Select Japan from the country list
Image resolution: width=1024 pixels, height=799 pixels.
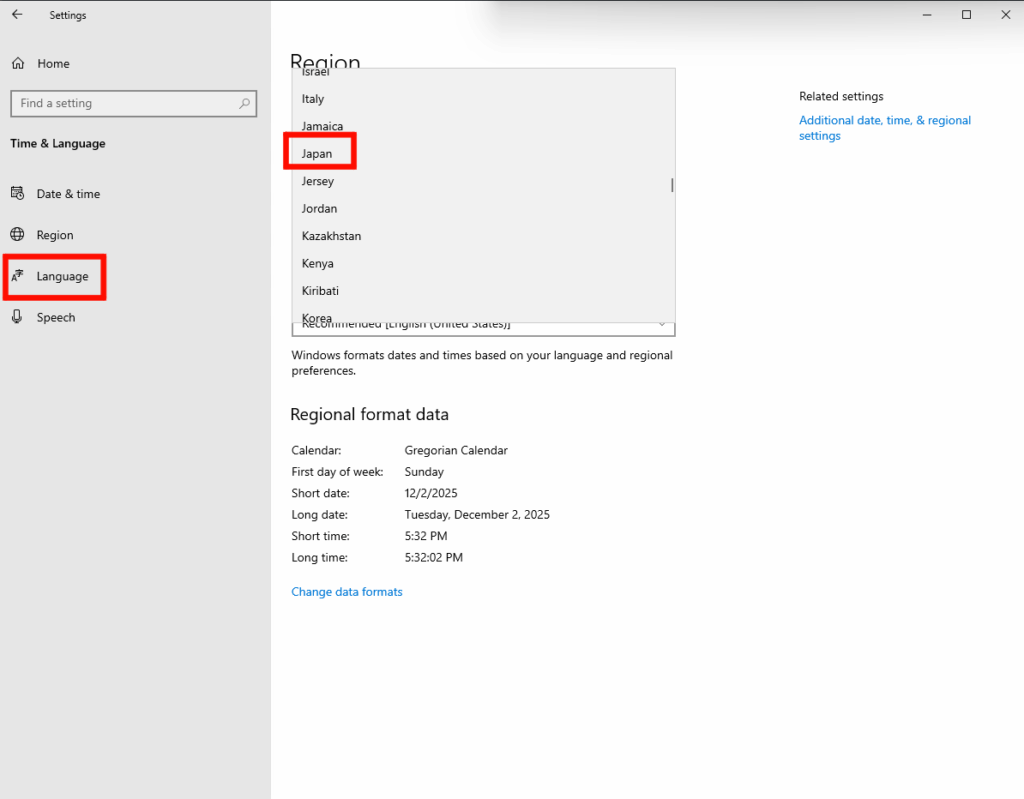tap(317, 154)
